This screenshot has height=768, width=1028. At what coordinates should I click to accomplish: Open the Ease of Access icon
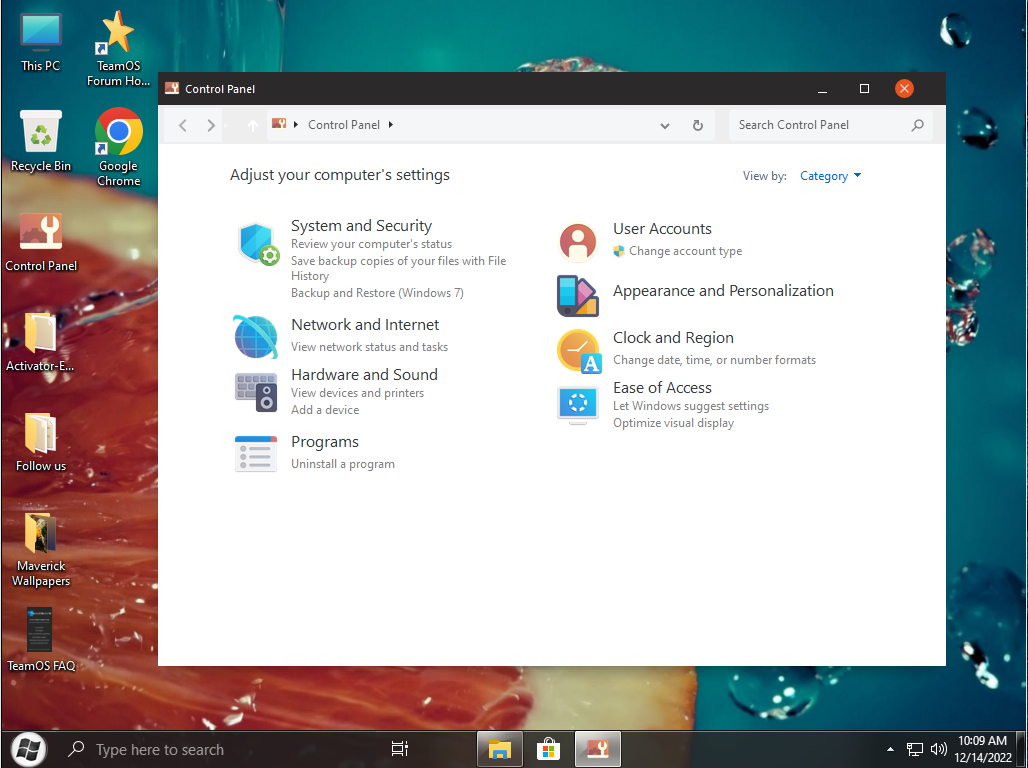(578, 405)
